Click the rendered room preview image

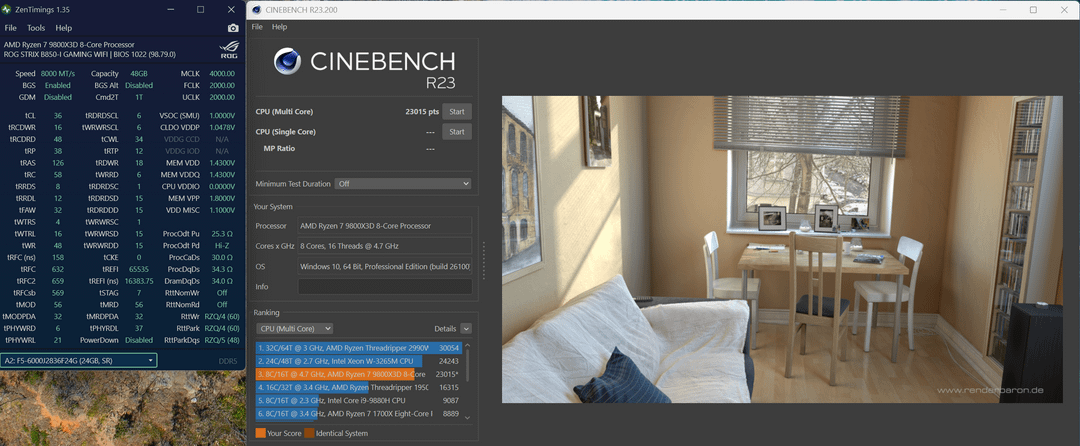pos(782,249)
